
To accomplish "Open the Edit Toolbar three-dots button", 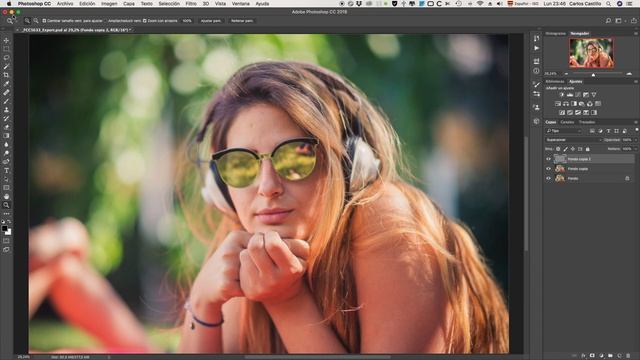I will pyautogui.click(x=6, y=214).
